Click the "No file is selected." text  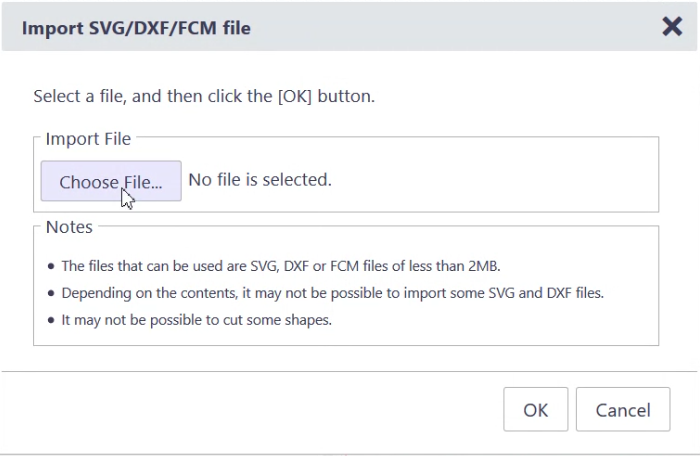pos(260,180)
